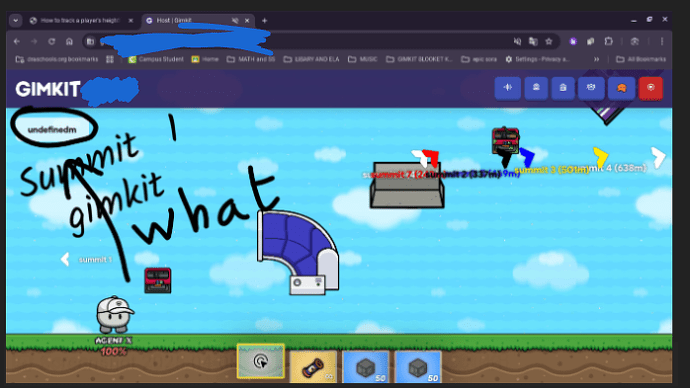Viewport: 690px width, 388px height.
Task: Open the tab search dropdown arrow
Action: (x=16, y=21)
